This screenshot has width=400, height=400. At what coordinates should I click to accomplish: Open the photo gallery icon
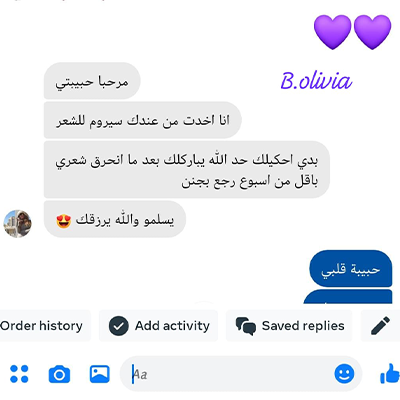point(100,374)
